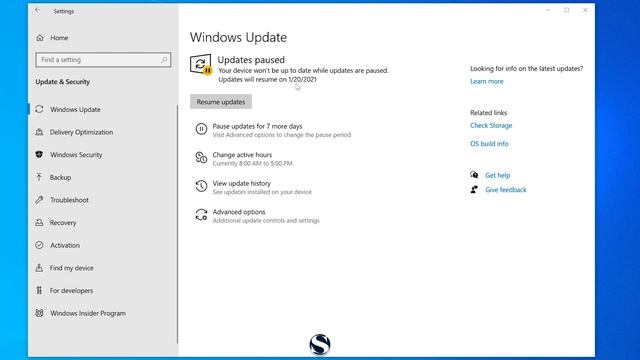Click the Check Storage link
The width and height of the screenshot is (640, 360).
tap(491, 125)
